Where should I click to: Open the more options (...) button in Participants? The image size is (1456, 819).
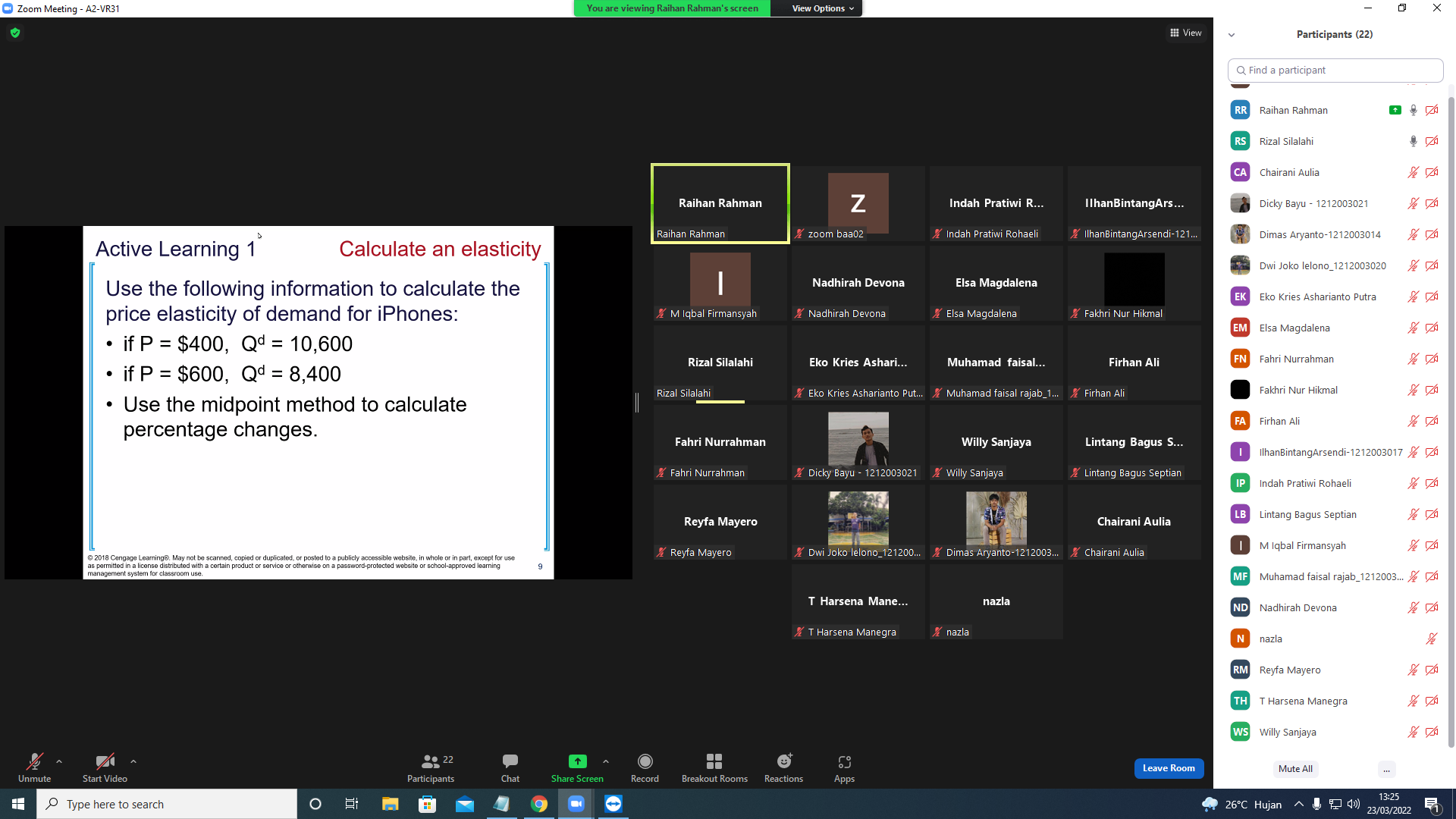pos(1386,769)
